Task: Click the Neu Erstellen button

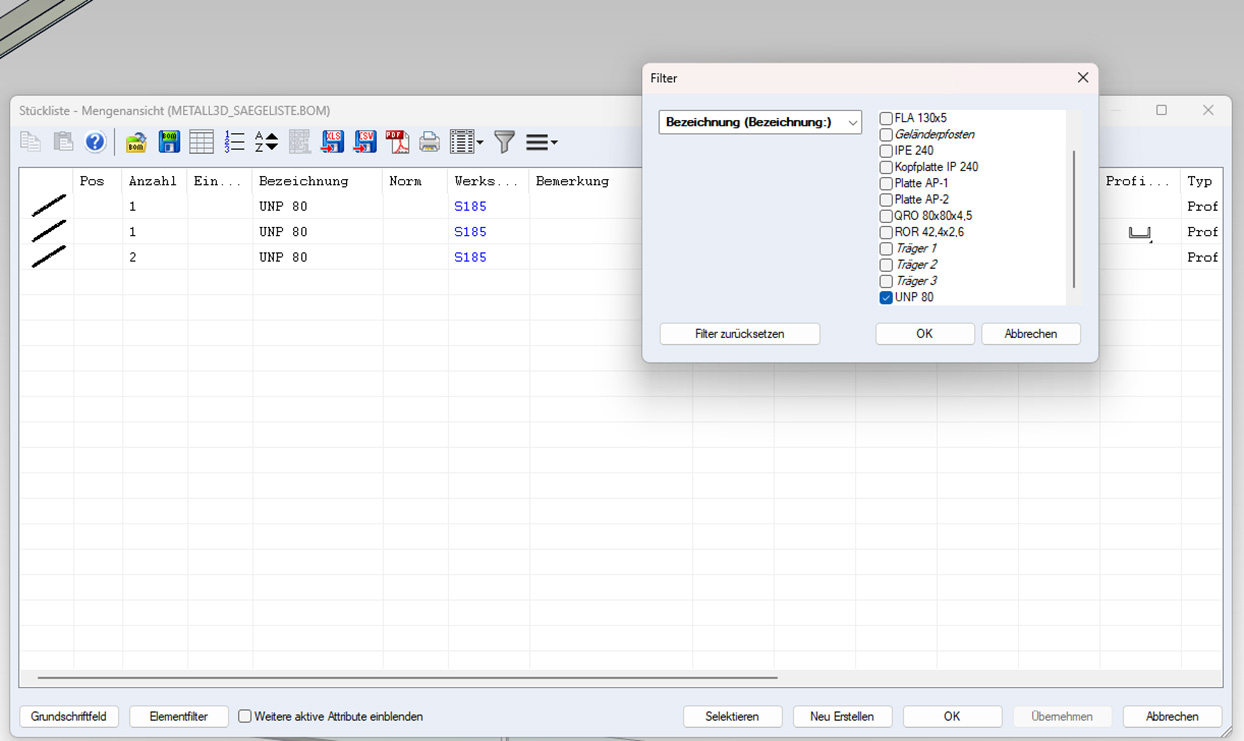Action: click(x=842, y=716)
